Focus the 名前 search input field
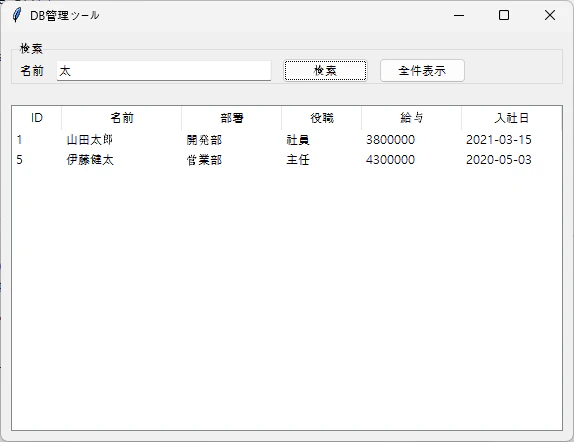 164,71
